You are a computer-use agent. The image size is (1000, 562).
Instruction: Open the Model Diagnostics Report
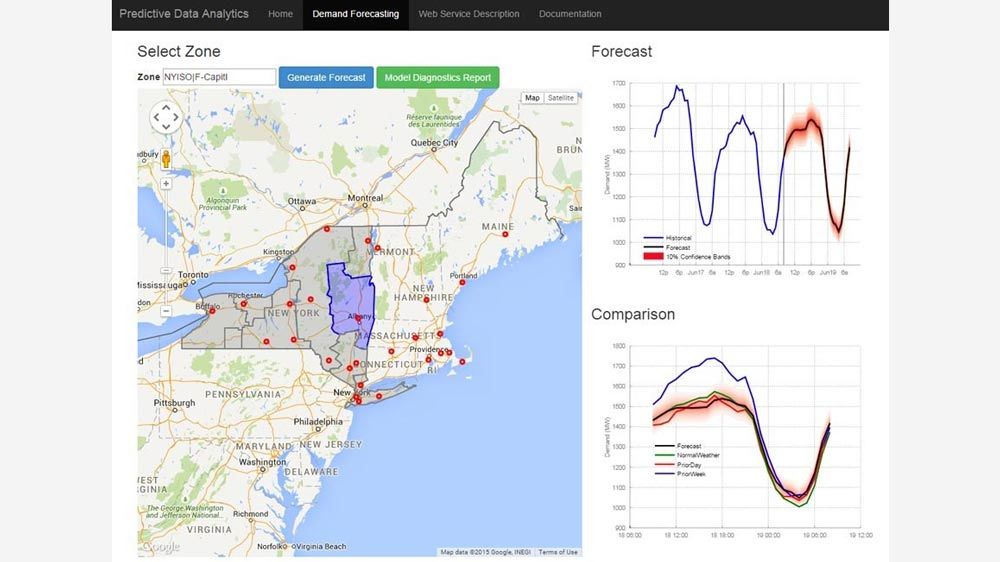coord(437,77)
